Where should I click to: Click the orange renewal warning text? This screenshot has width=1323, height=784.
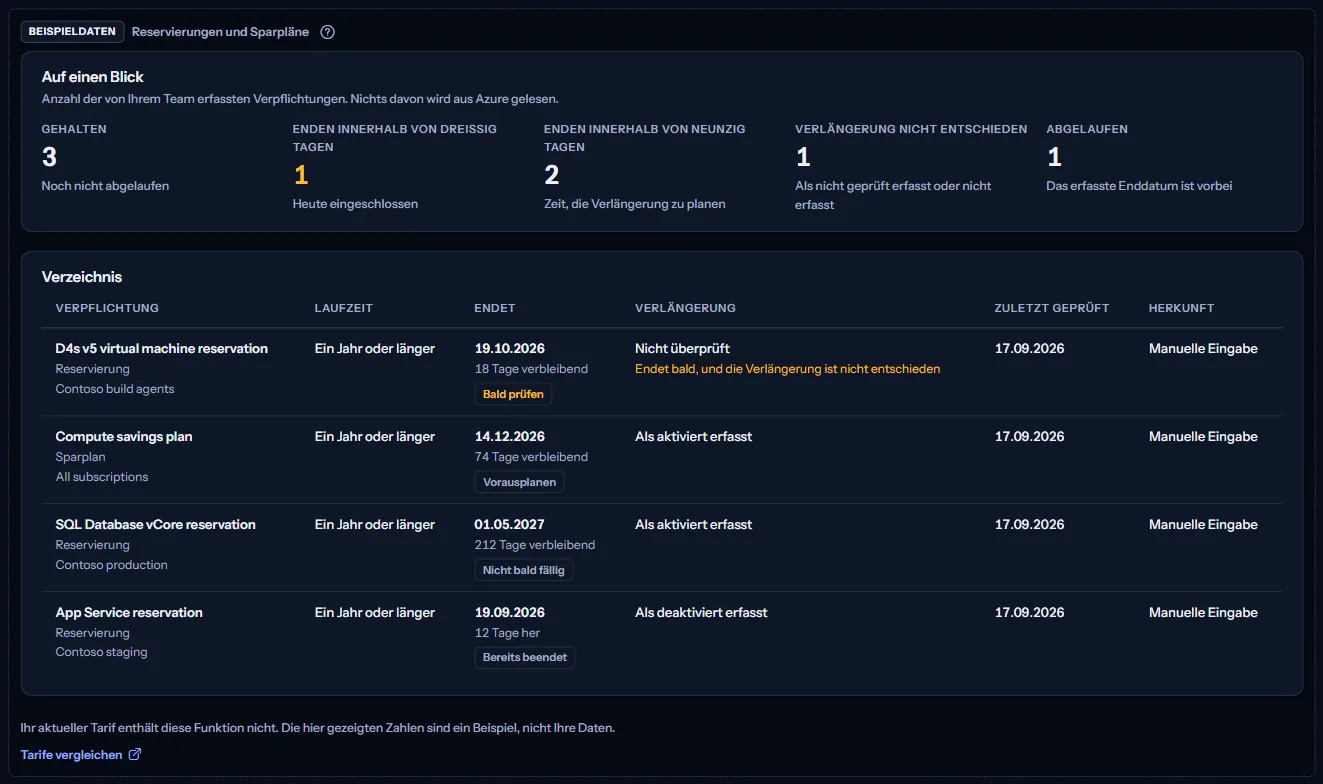click(x=788, y=369)
